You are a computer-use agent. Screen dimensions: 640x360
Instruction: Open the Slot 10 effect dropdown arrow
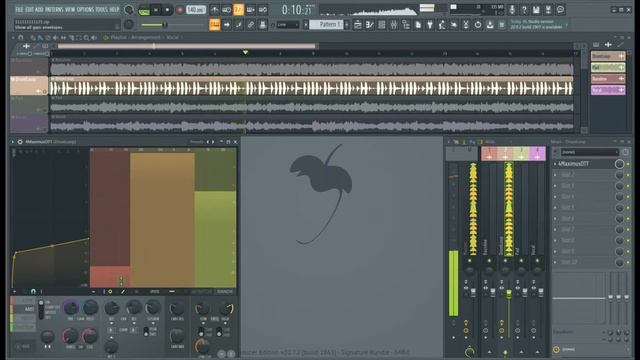(555, 262)
